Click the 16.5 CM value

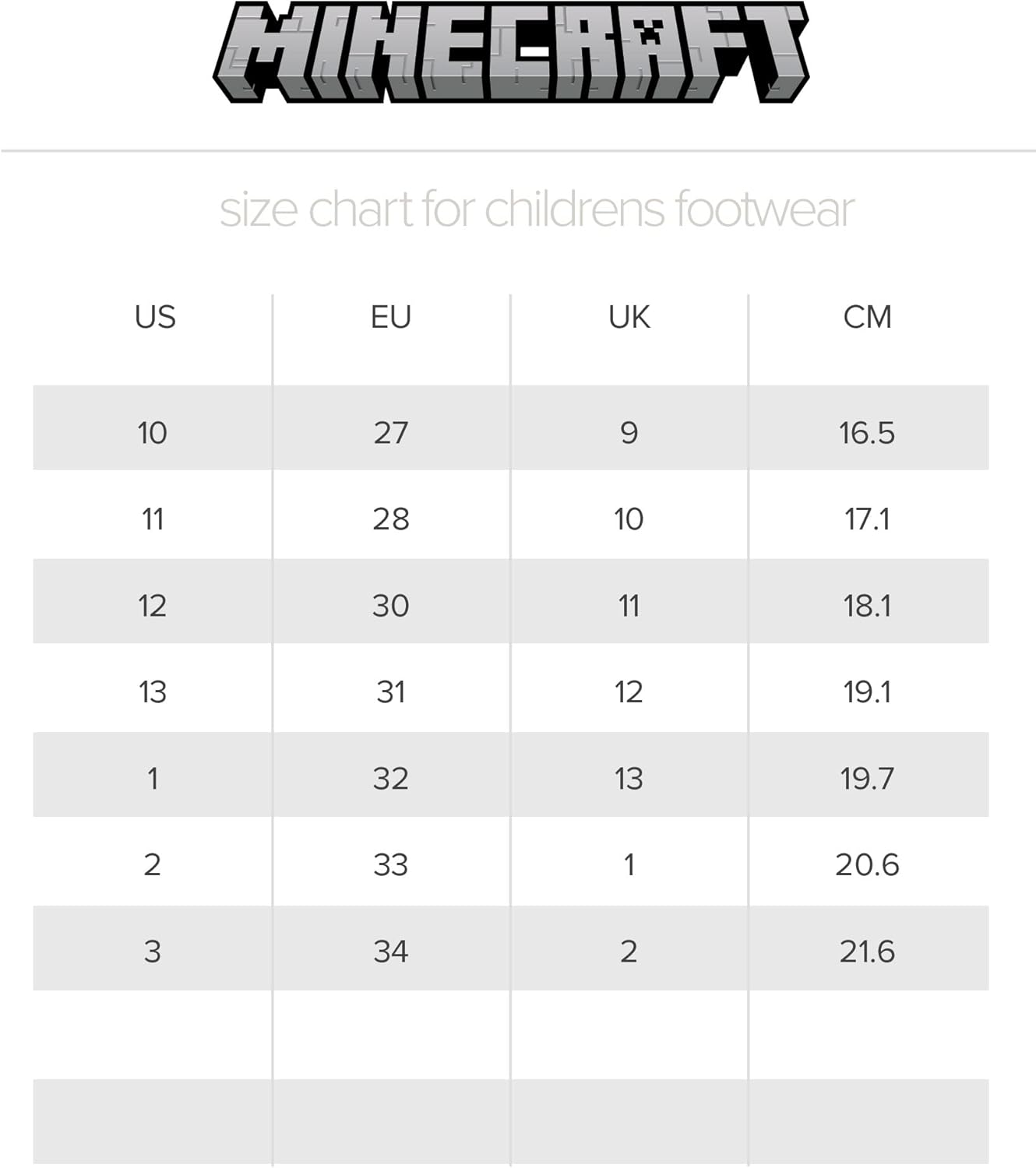tap(867, 433)
